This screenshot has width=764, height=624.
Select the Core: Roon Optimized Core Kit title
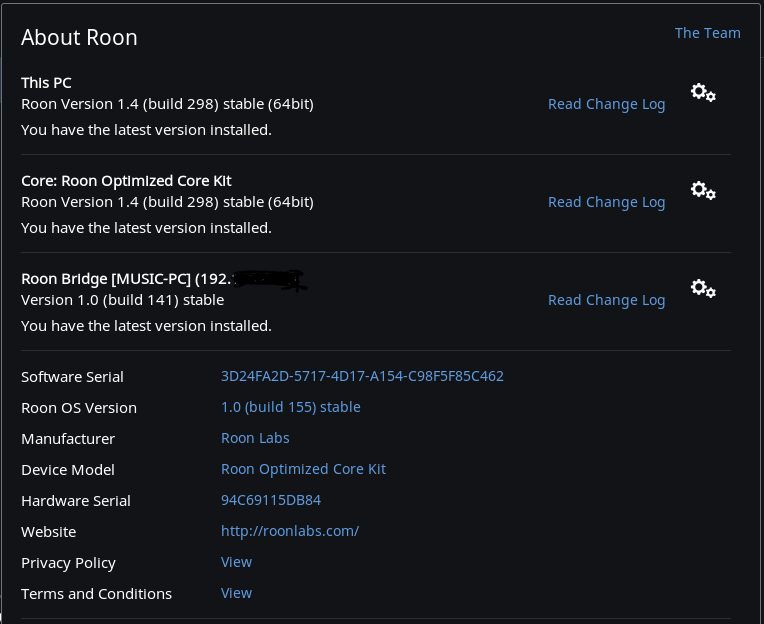coord(126,181)
